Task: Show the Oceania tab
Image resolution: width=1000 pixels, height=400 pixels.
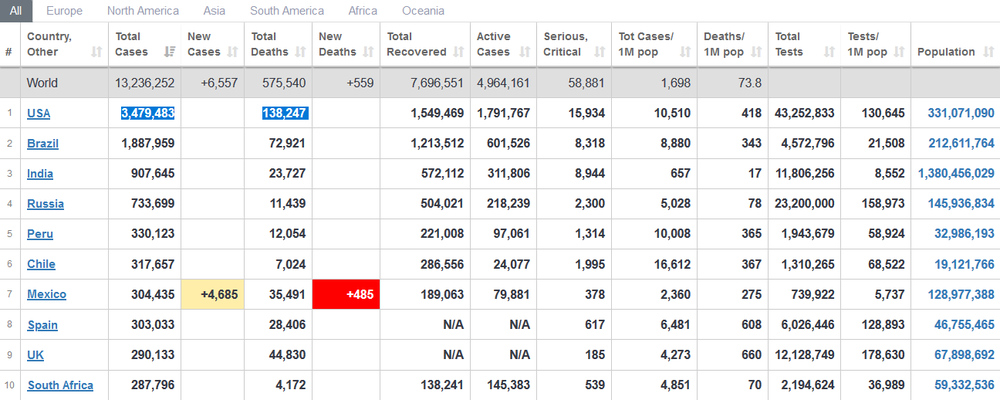Action: 423,11
